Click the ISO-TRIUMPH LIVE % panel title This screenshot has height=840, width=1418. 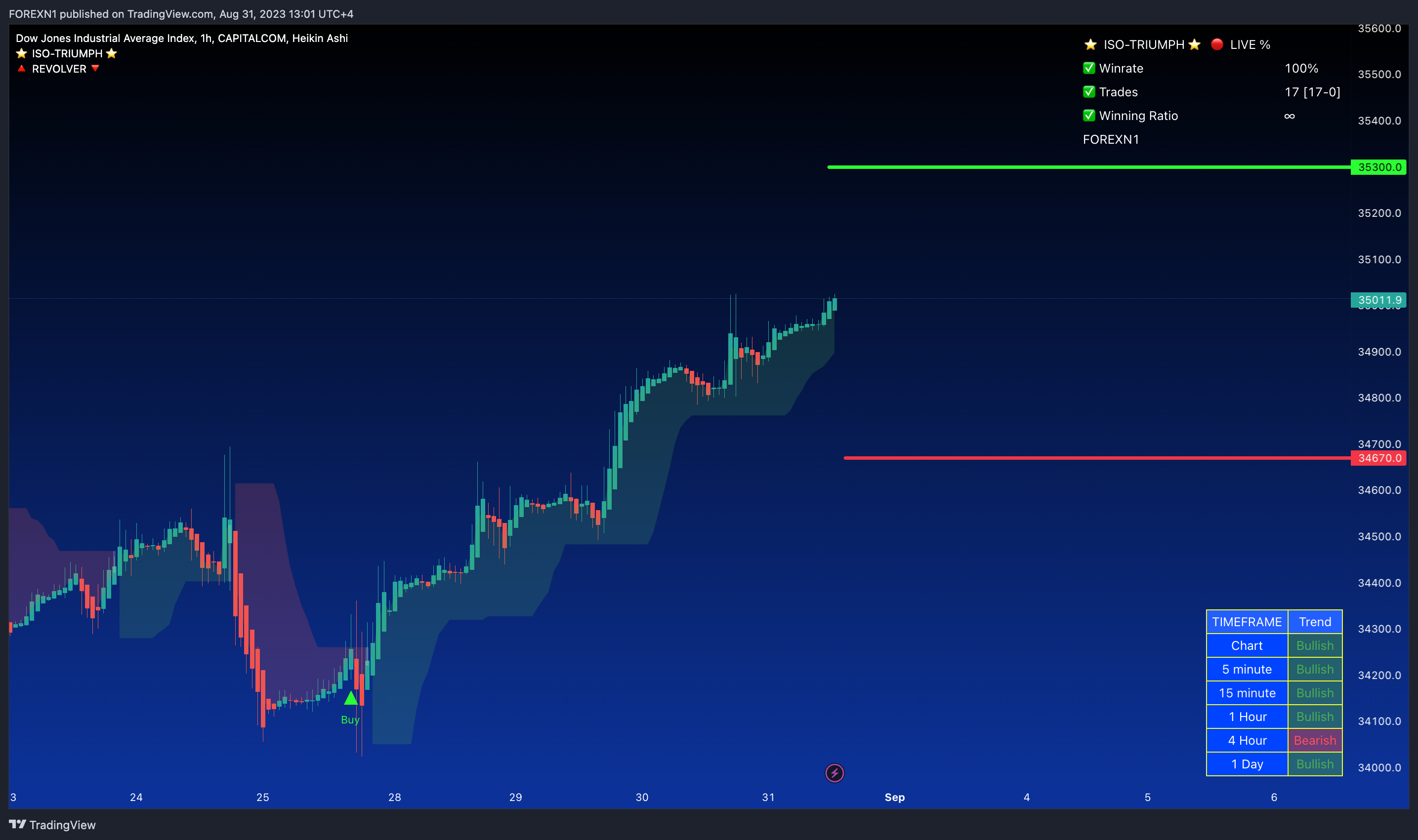point(1177,44)
